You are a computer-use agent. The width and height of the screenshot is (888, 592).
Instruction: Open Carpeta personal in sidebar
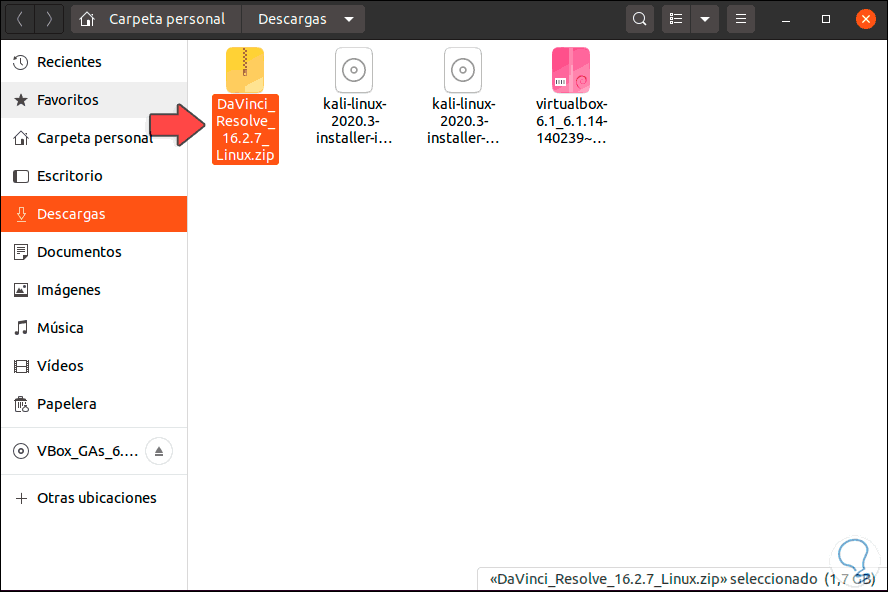pyautogui.click(x=94, y=138)
